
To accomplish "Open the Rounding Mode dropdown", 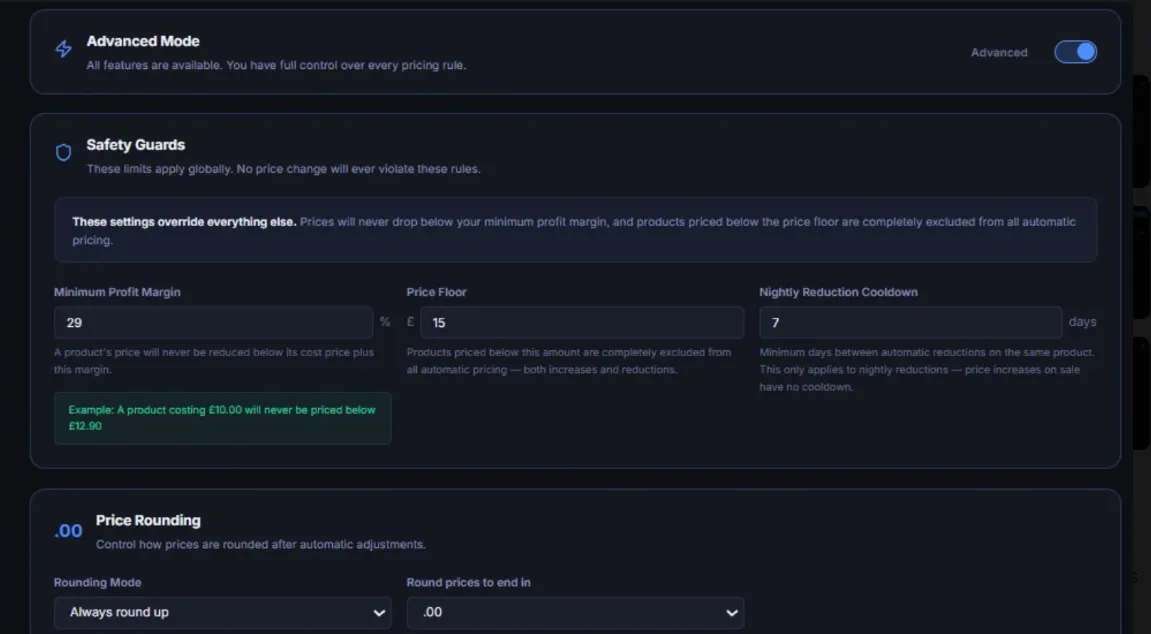I will pos(222,613).
